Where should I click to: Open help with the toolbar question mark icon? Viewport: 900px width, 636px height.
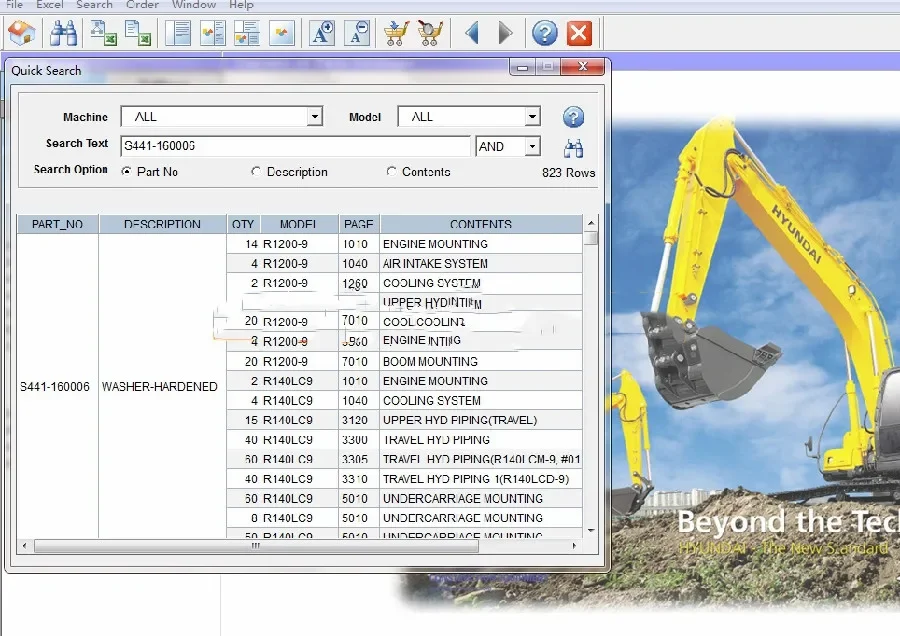tap(544, 33)
